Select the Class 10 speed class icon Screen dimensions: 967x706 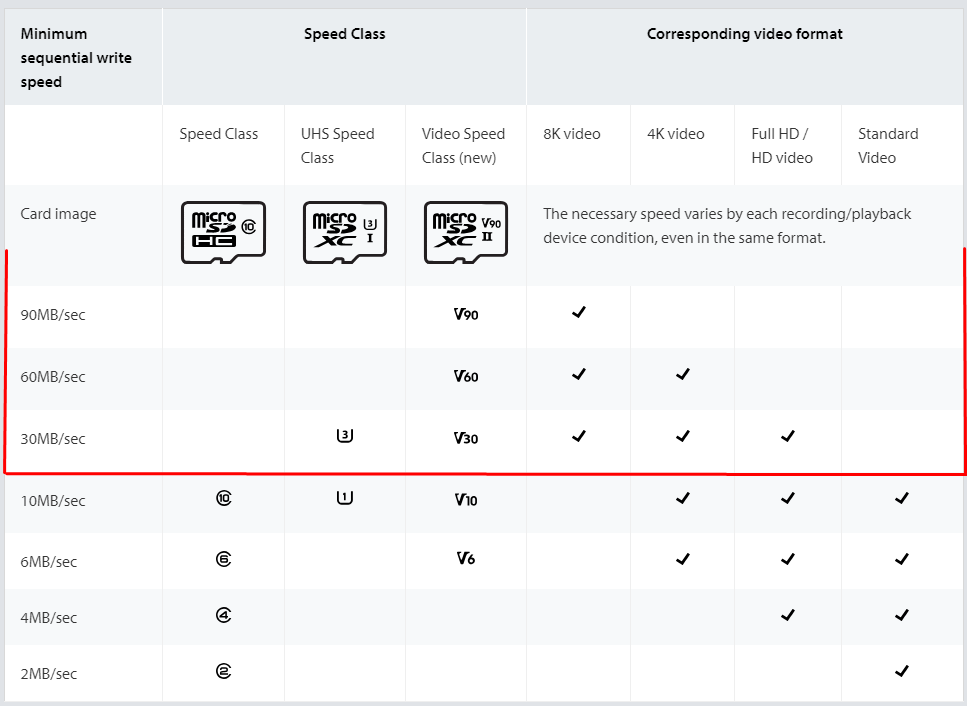tap(224, 498)
